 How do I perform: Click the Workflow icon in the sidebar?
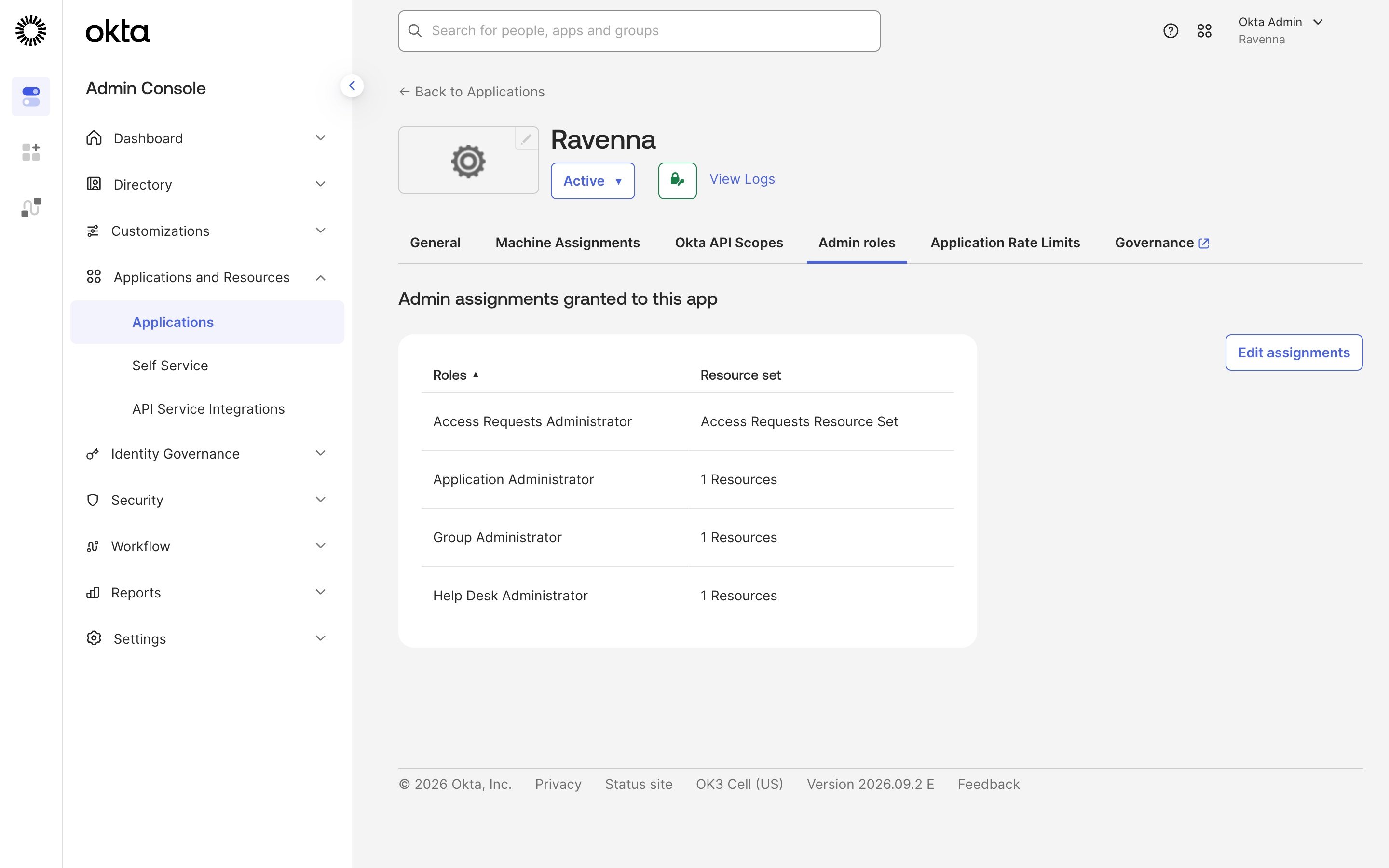[x=93, y=546]
